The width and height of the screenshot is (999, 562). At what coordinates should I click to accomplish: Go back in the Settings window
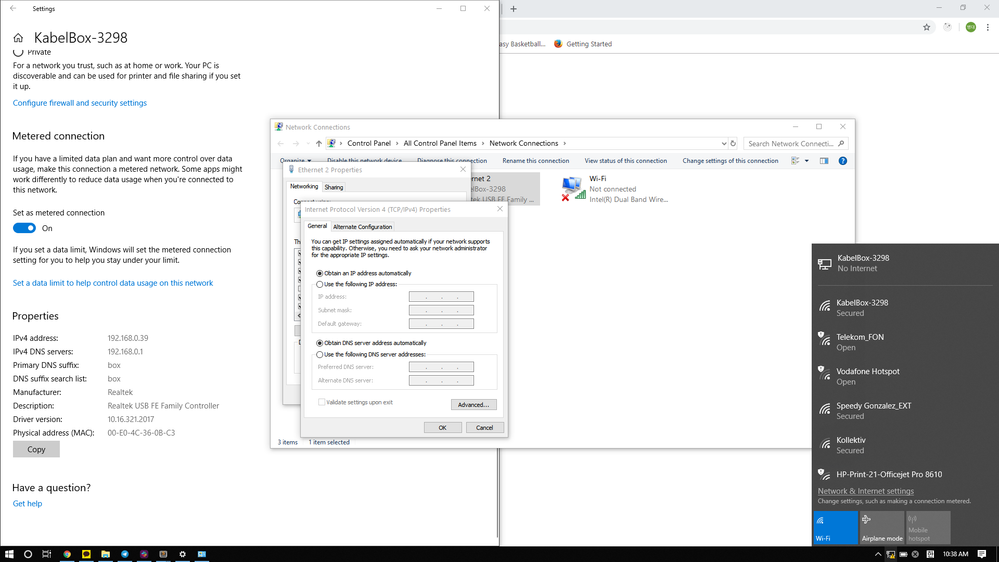coord(13,8)
